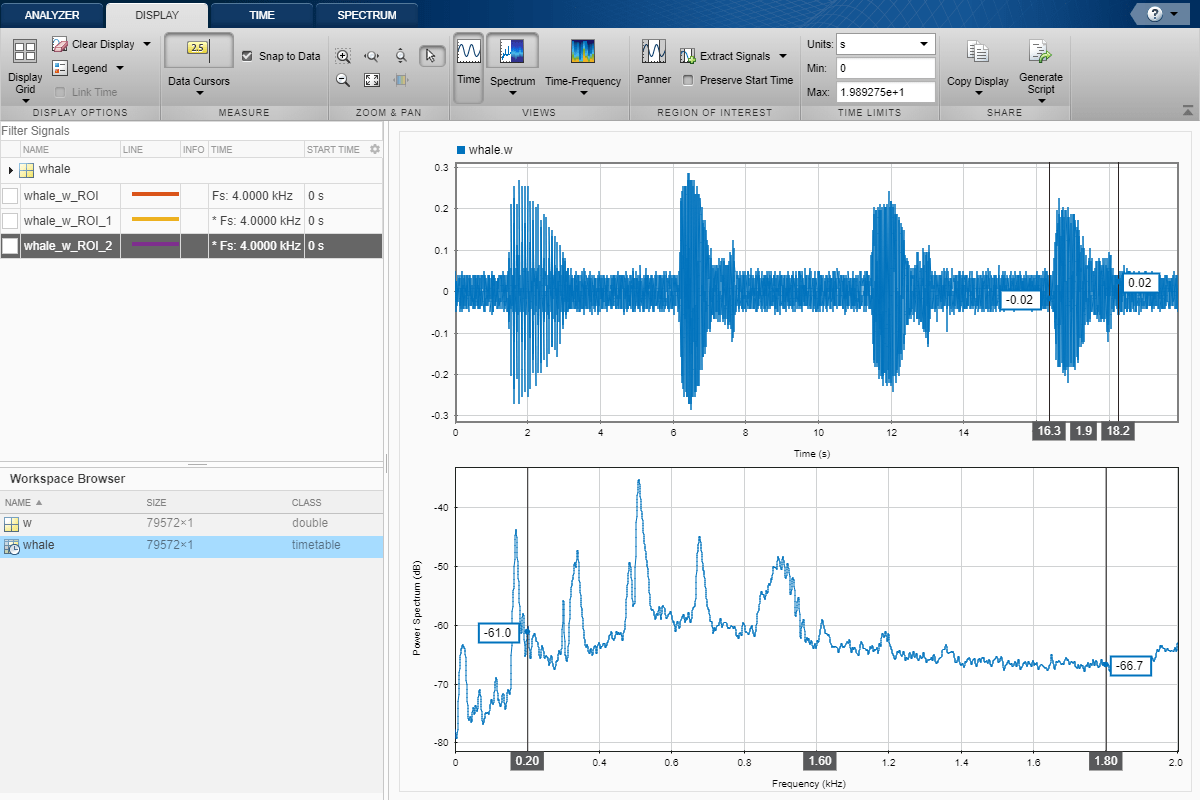Toggle the Snap to Data checkbox
This screenshot has width=1200, height=800.
tap(248, 56)
